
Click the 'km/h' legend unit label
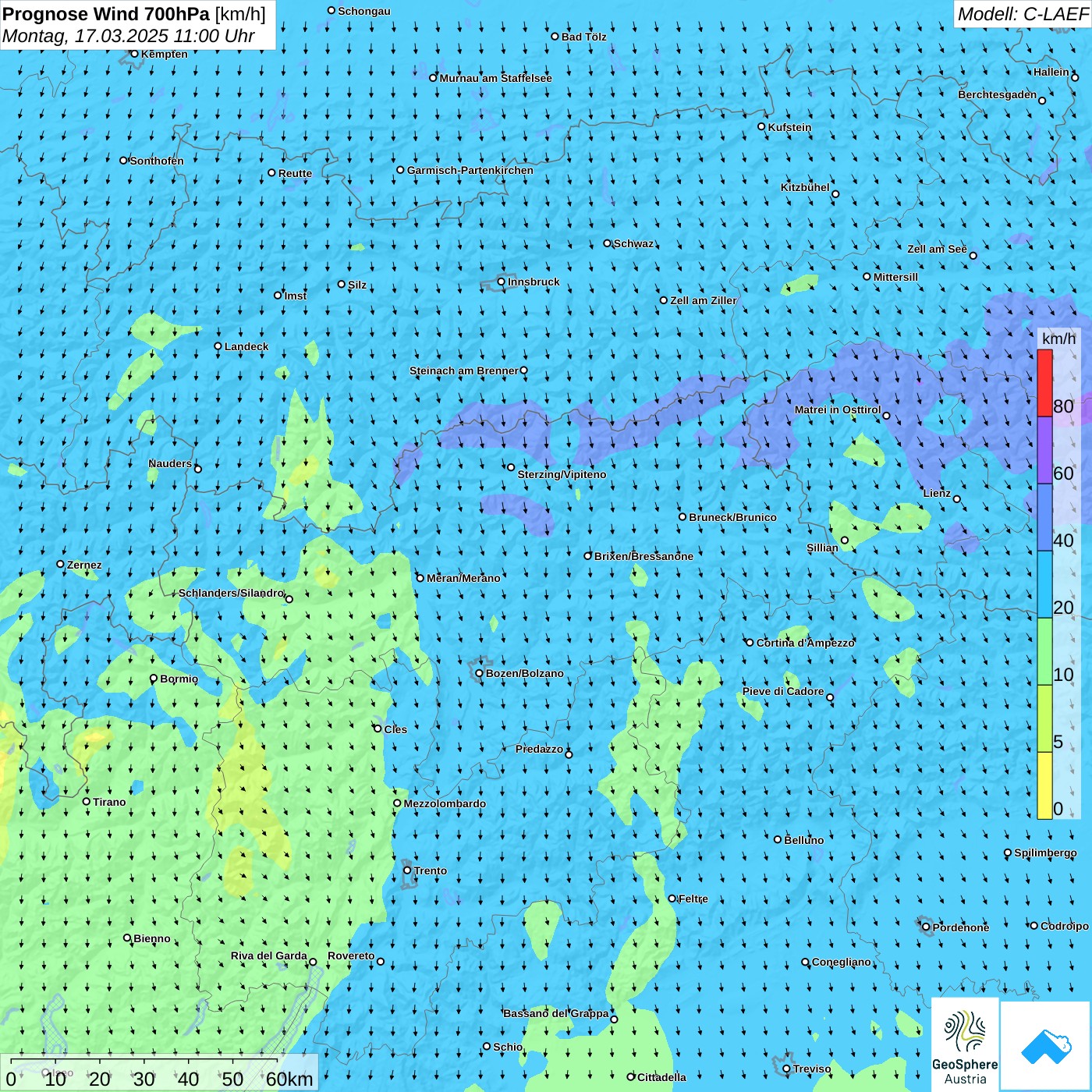1058,339
